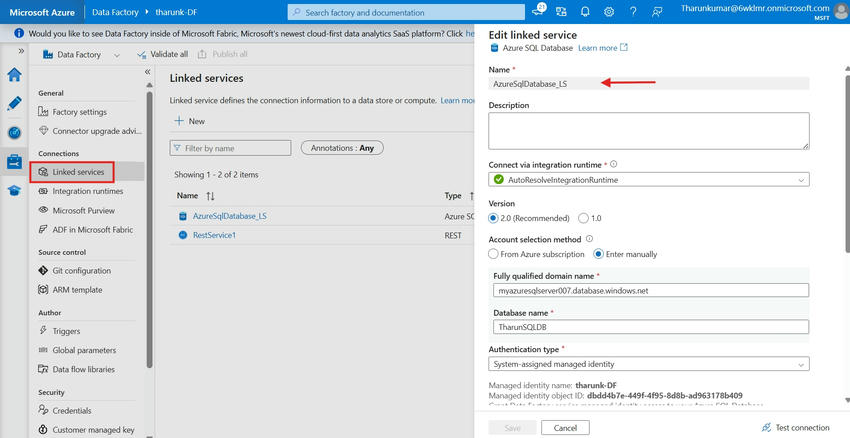Click the Database name field
Screen dimensions: 850x438
tap(651, 327)
